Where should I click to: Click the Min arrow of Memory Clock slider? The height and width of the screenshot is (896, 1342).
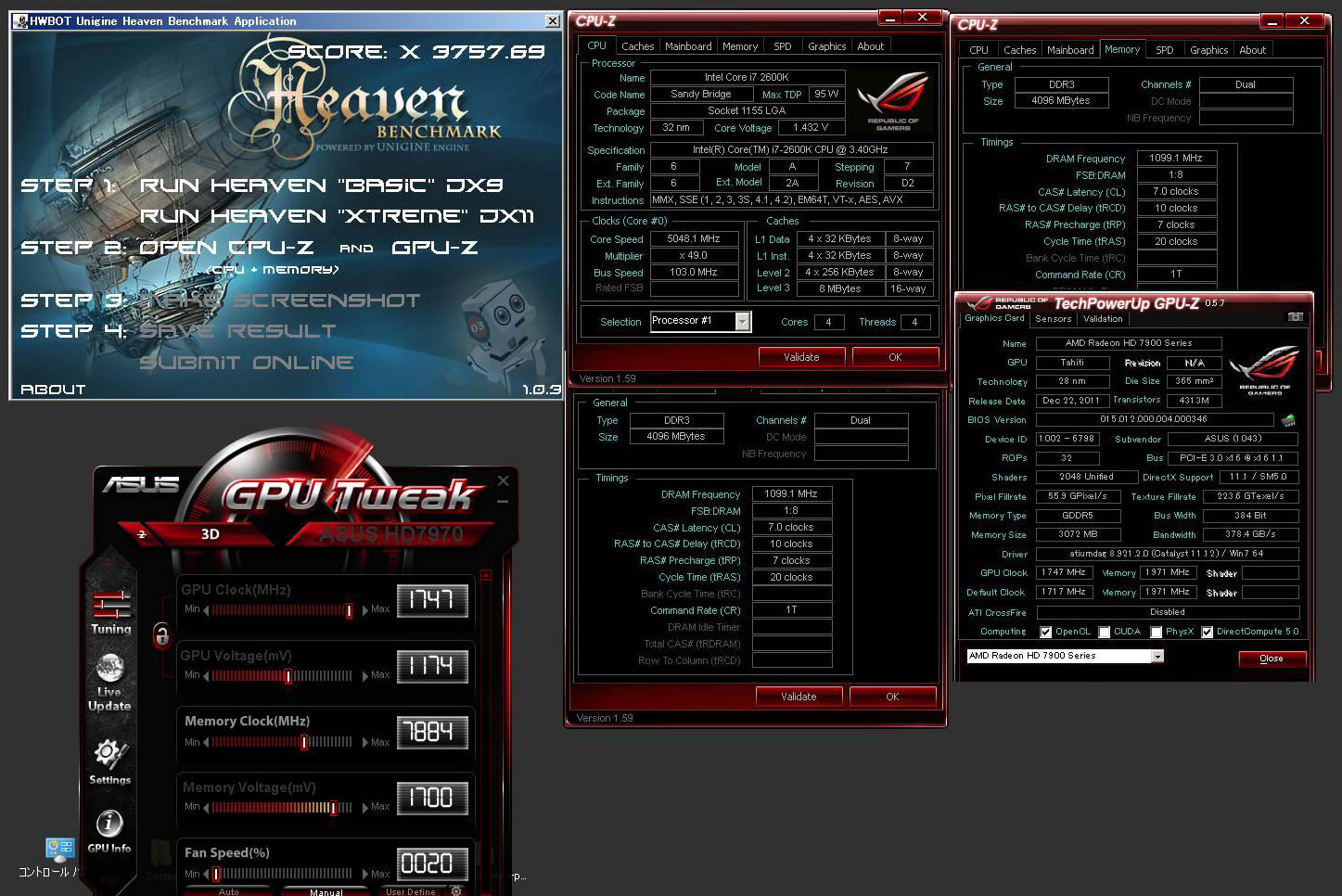coord(206,742)
